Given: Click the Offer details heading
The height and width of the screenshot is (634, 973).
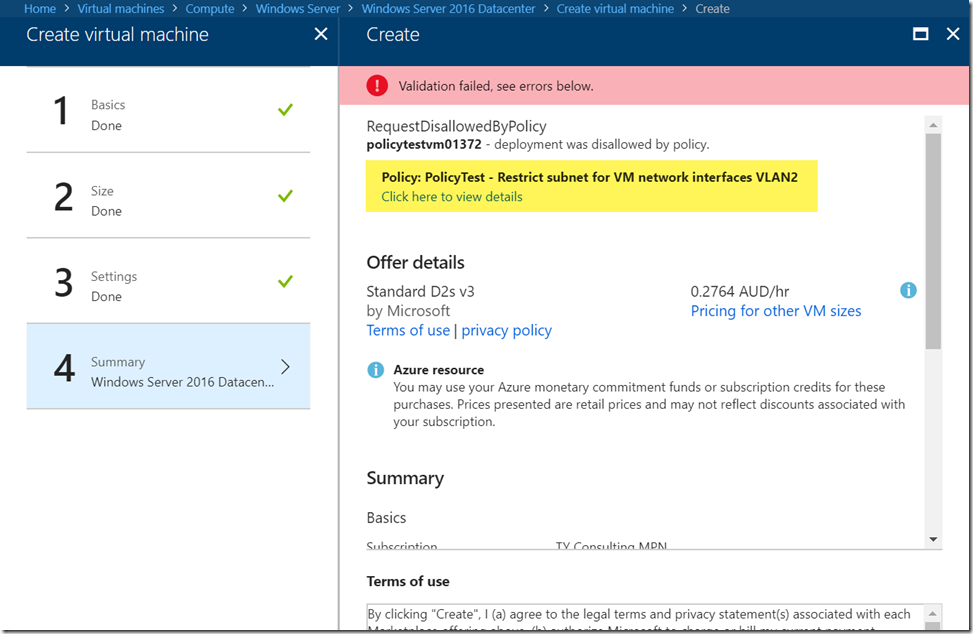Looking at the screenshot, I should pos(415,262).
